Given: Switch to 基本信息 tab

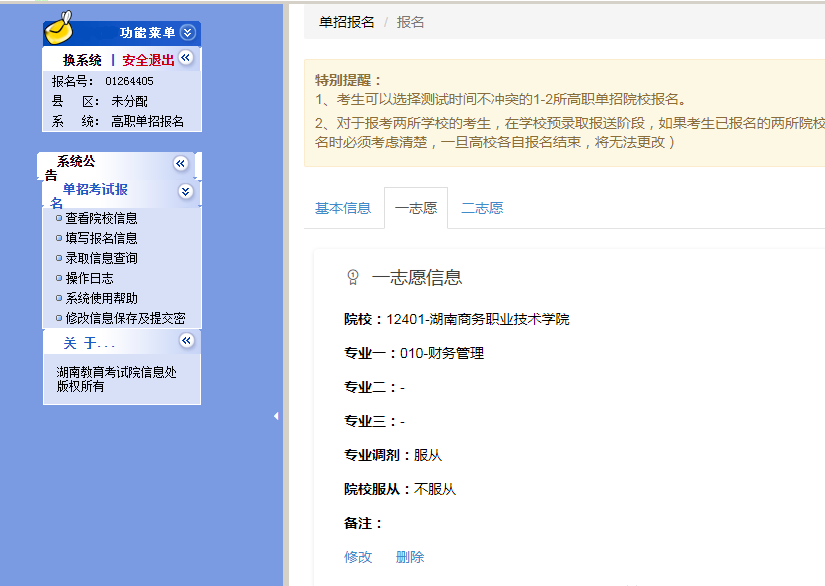Looking at the screenshot, I should (343, 208).
